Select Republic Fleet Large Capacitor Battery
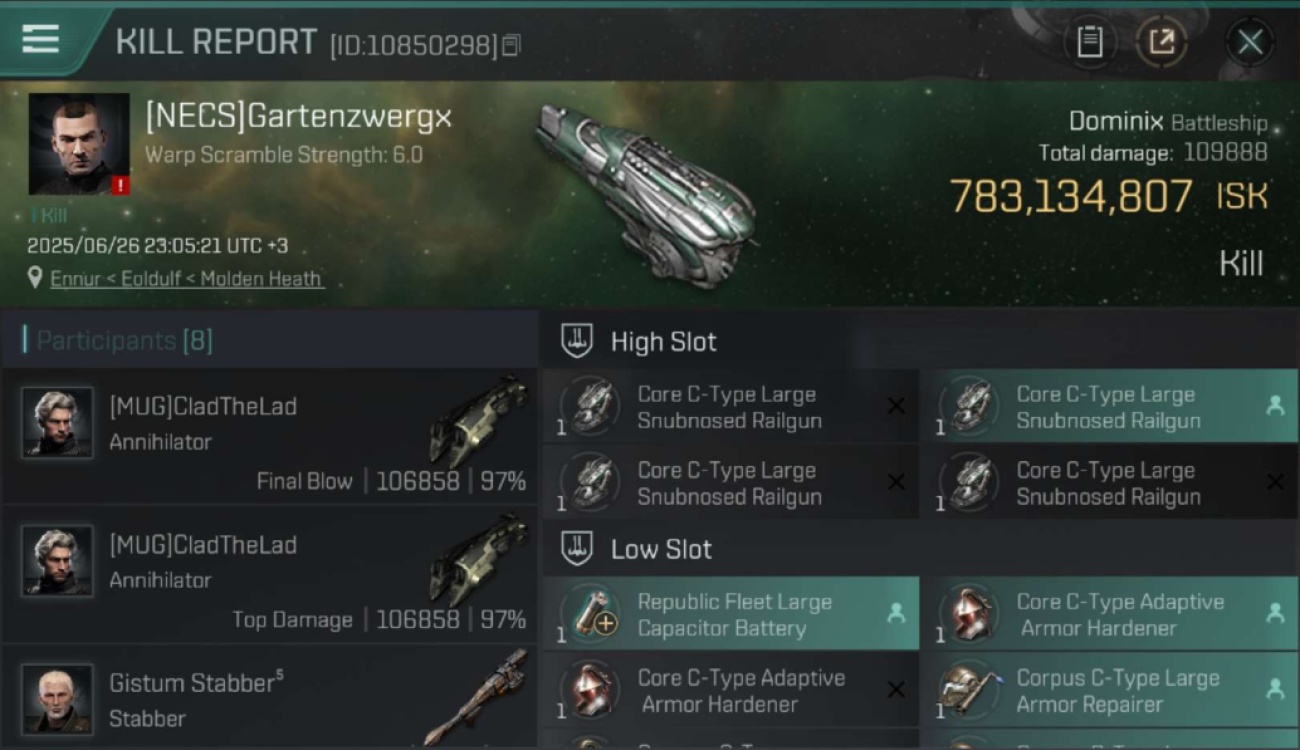The image size is (1300, 750). 731,614
